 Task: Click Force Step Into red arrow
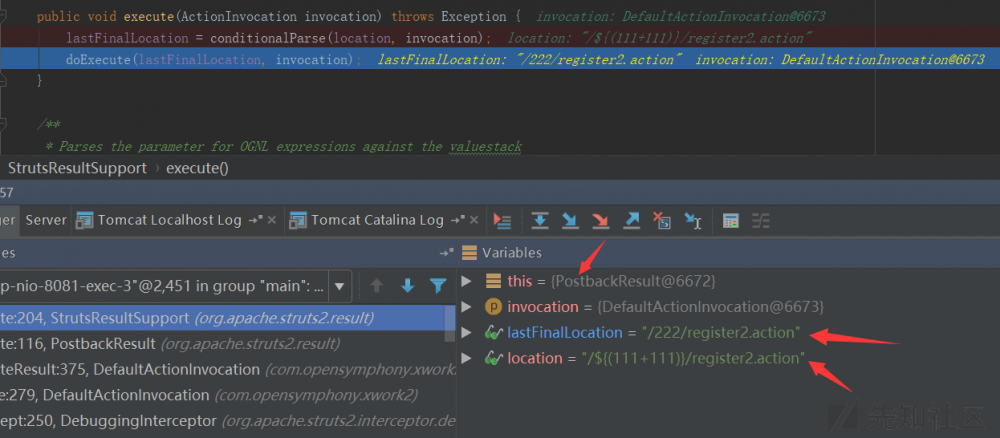[600, 220]
